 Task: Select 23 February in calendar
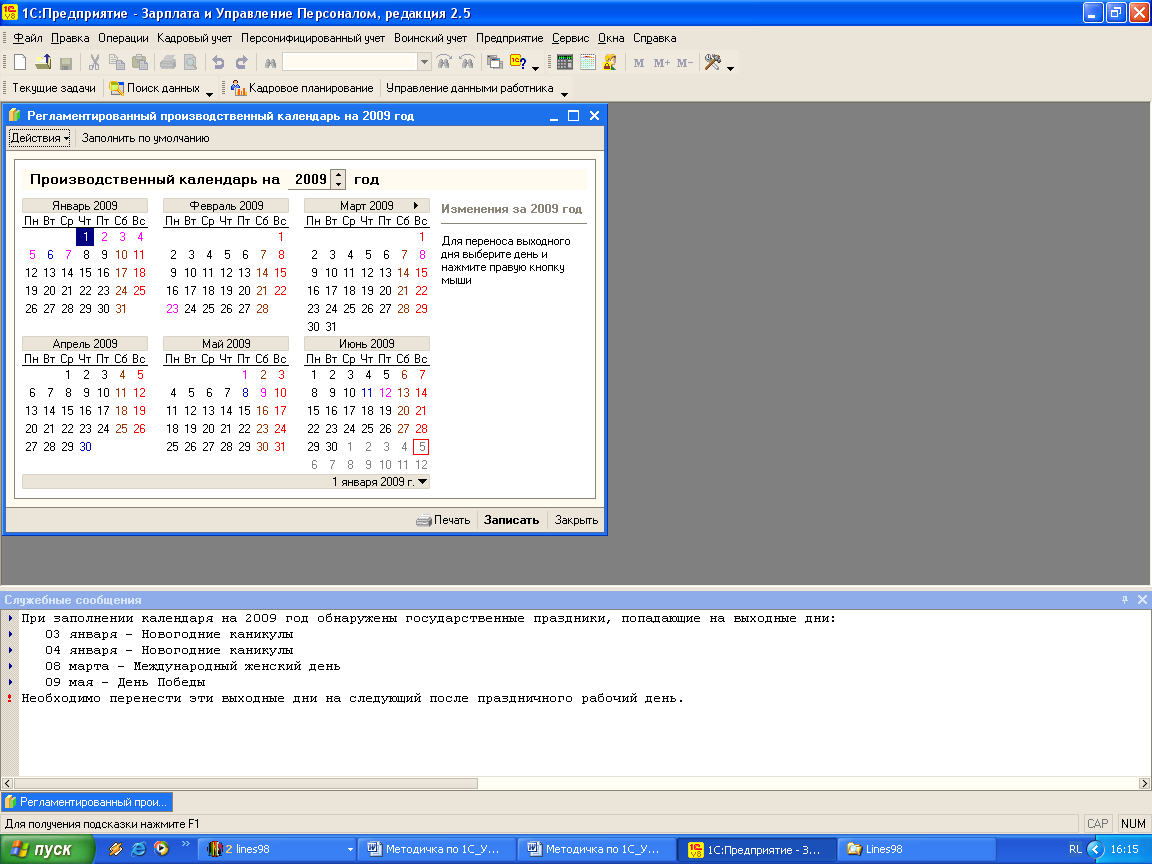[173, 309]
